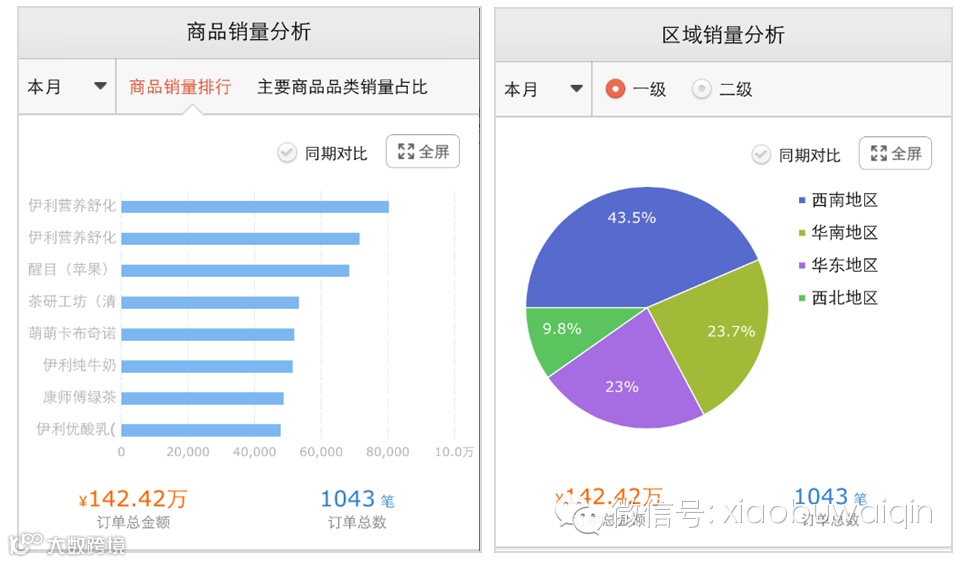Open the 本月 dropdown in 商品销量分析 panel
Screen dimensions: 965x563
[x=66, y=87]
